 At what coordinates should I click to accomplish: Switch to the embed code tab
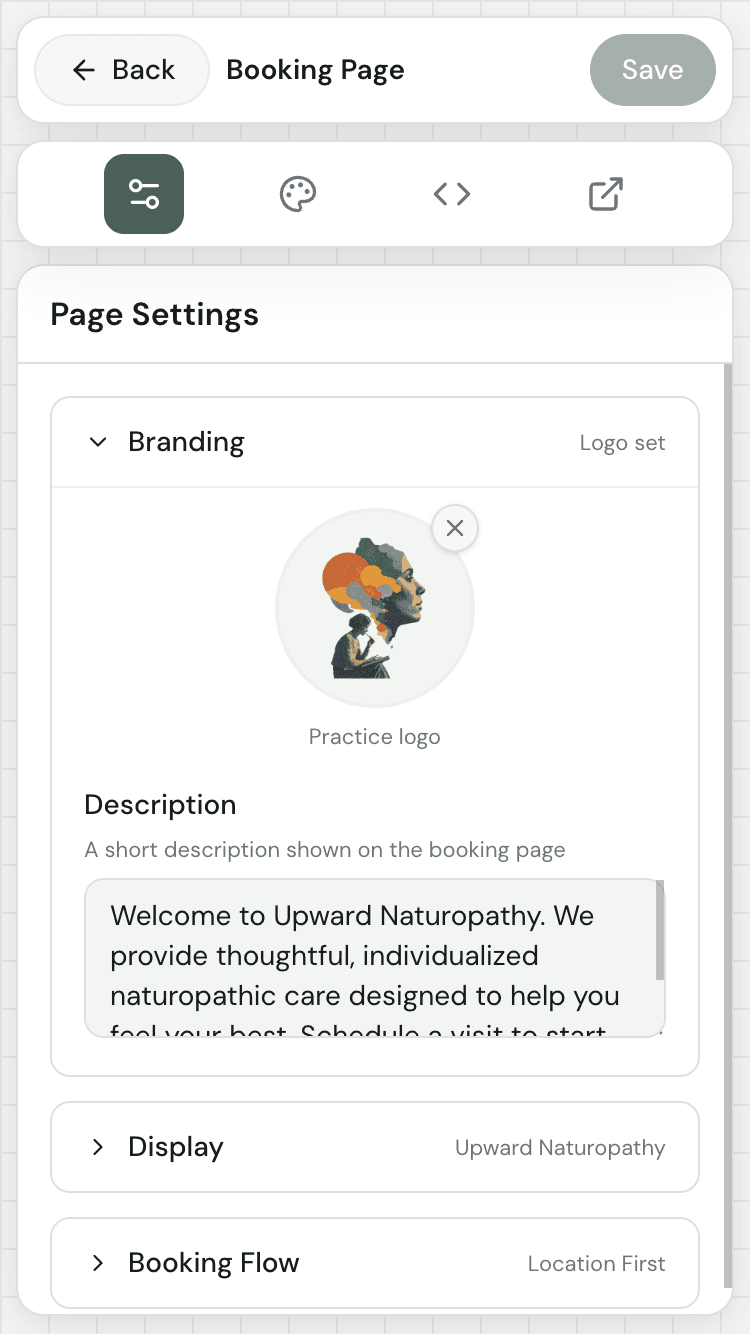[451, 194]
